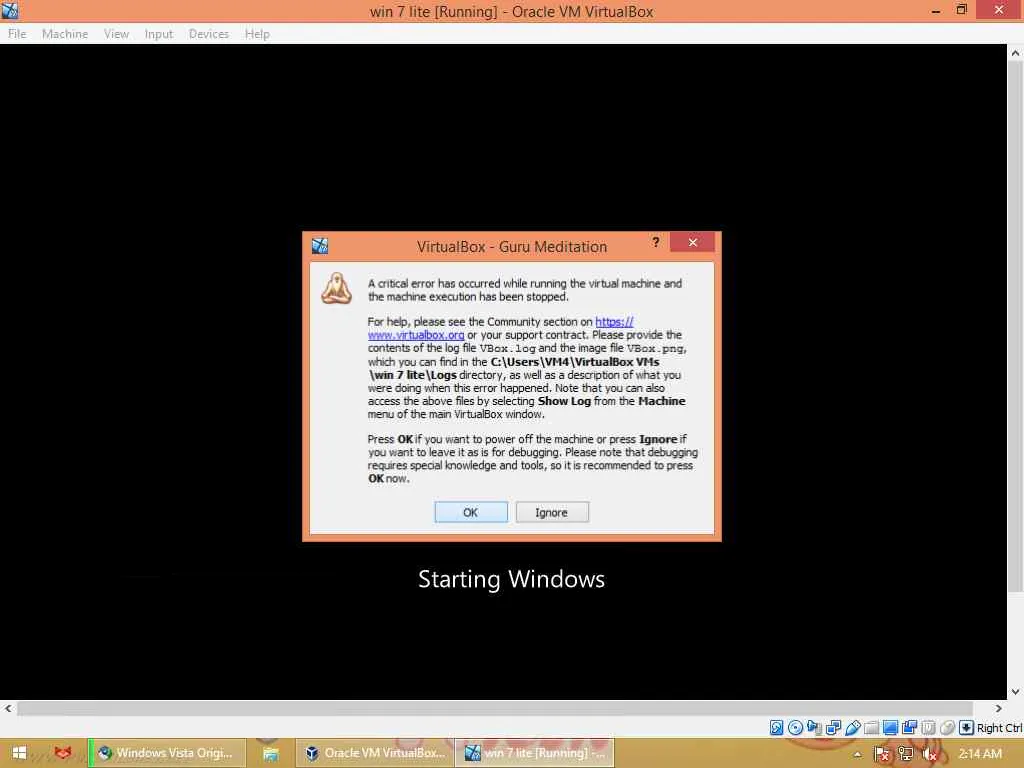1024x768 pixels.
Task: Click the VirtualBox icon in main title bar
Action: [x=10, y=10]
